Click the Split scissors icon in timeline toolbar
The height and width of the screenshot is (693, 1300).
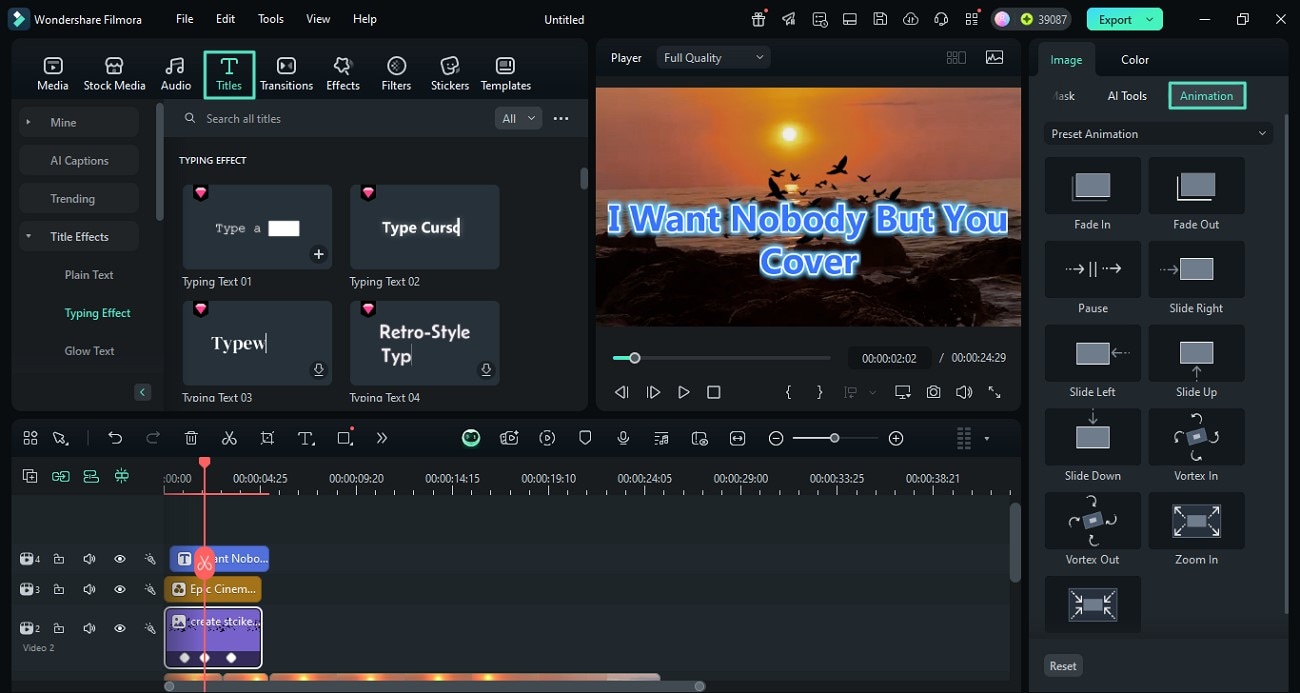coord(229,438)
